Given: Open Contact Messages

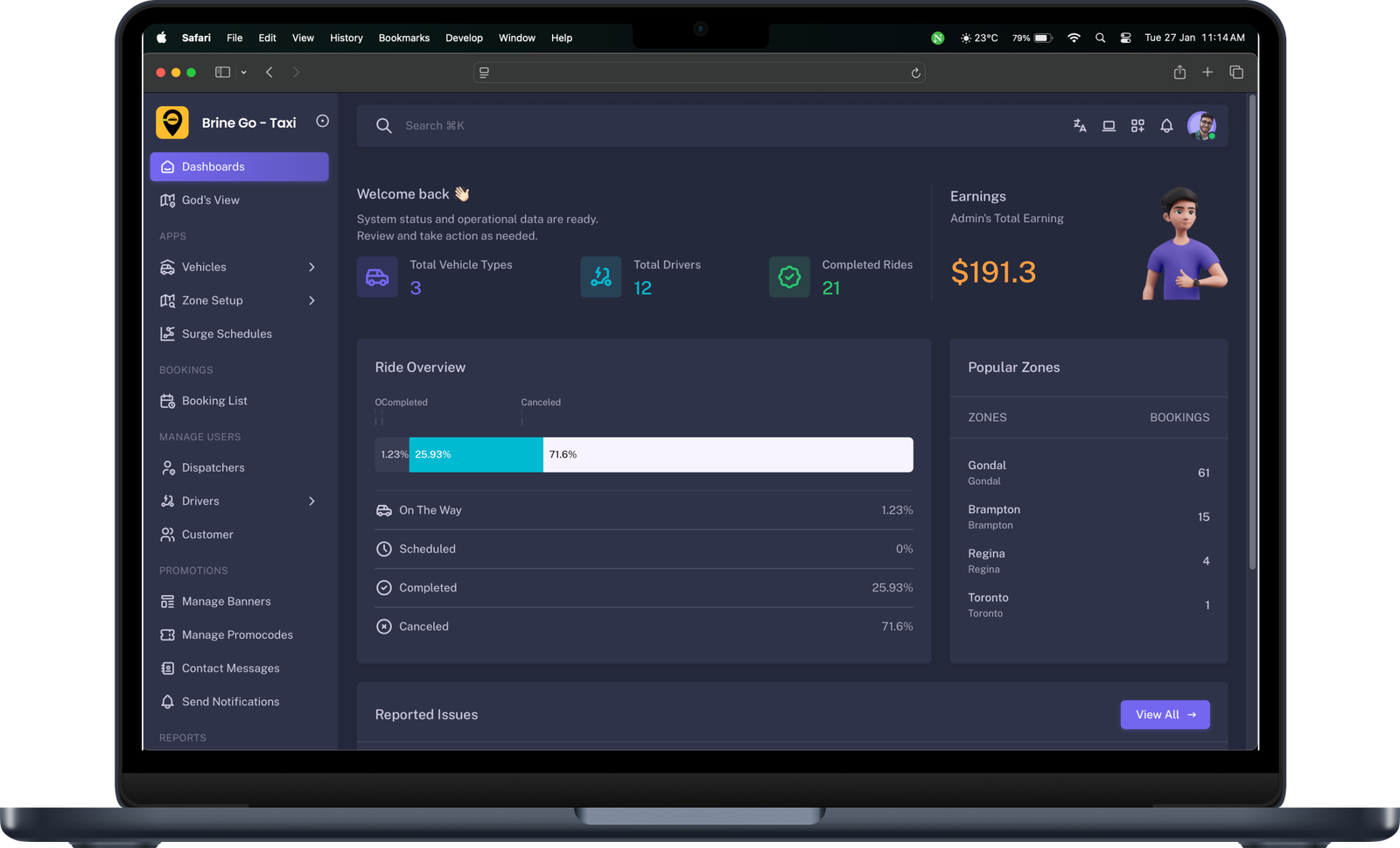Looking at the screenshot, I should 240,669.
